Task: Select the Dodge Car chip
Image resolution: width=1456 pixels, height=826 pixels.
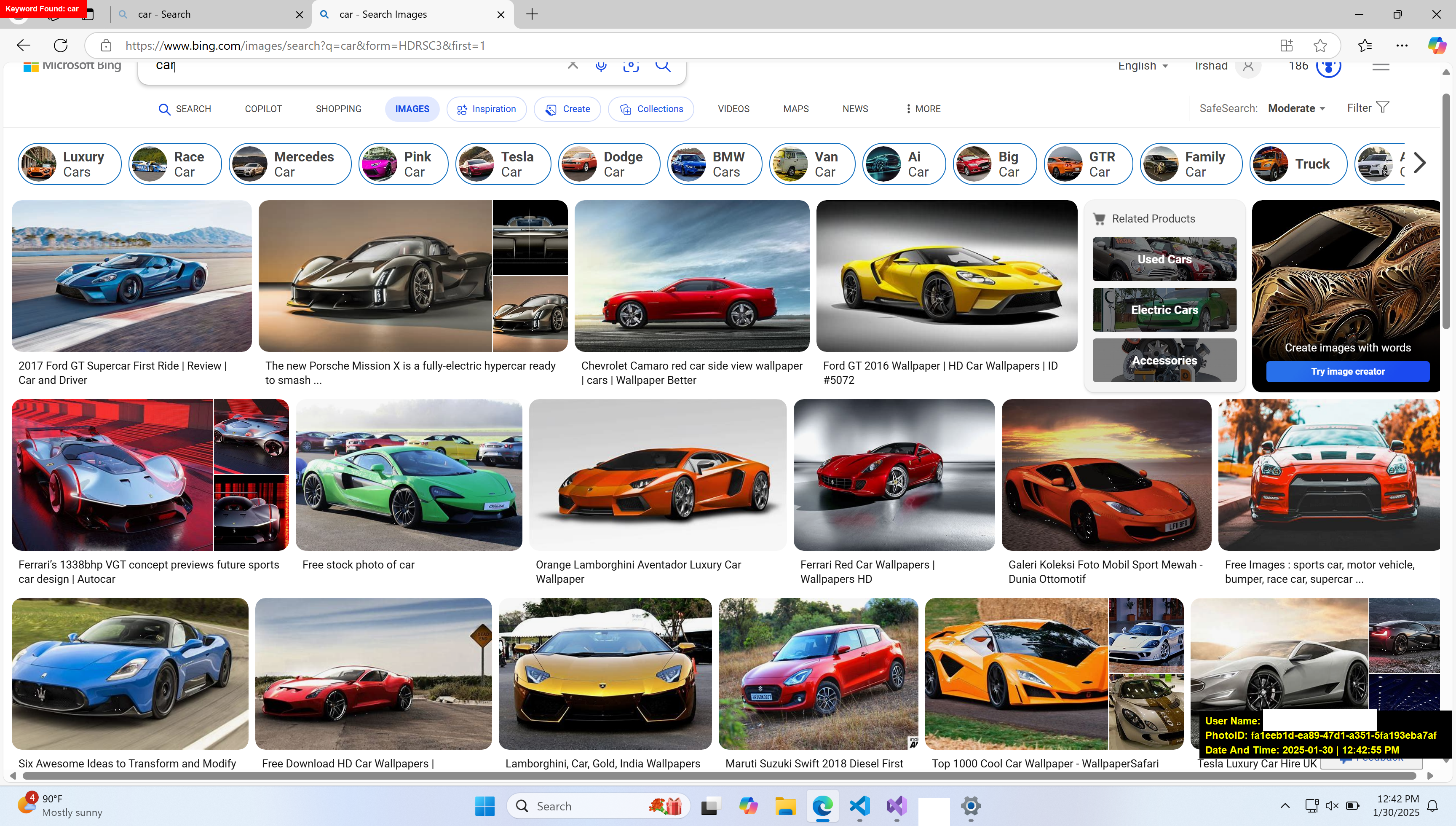Action: [x=609, y=164]
